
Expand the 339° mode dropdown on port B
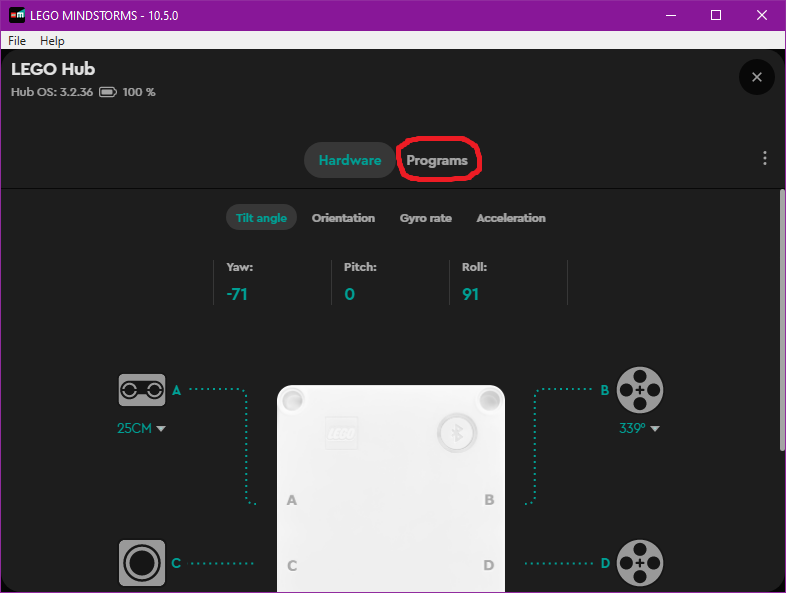click(655, 429)
